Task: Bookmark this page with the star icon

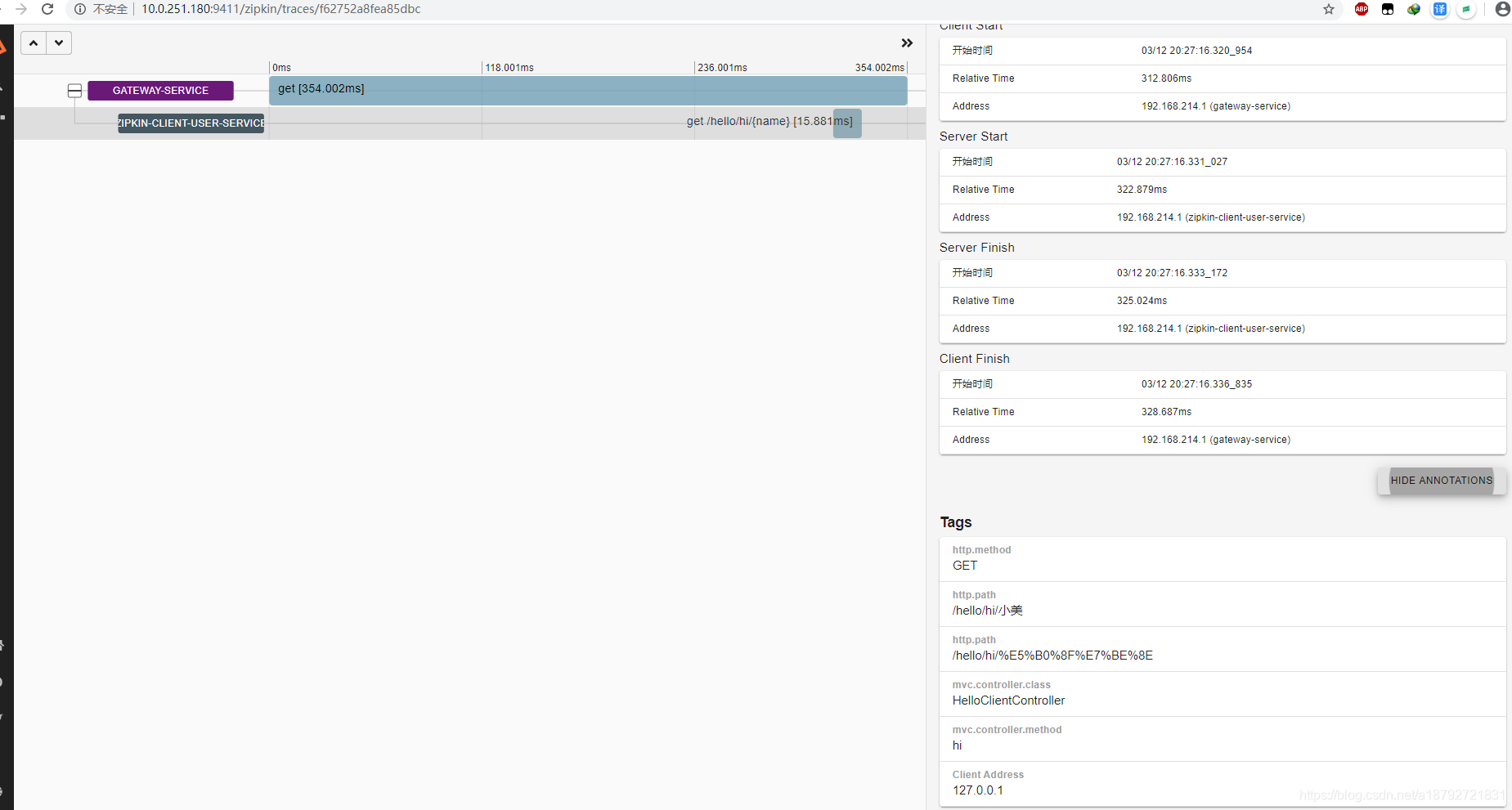Action: tap(1329, 9)
